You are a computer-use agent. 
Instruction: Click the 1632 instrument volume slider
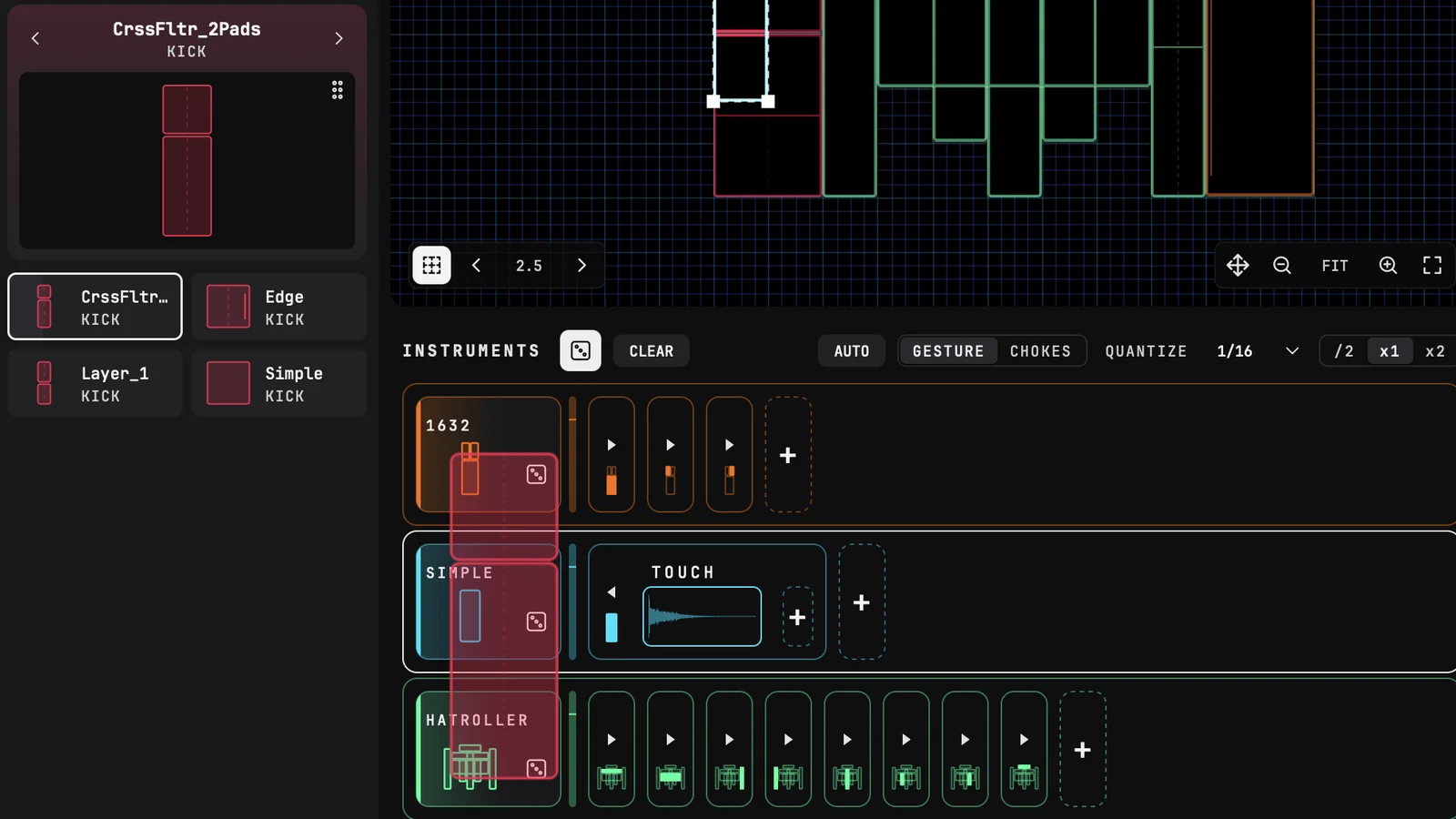[572, 454]
